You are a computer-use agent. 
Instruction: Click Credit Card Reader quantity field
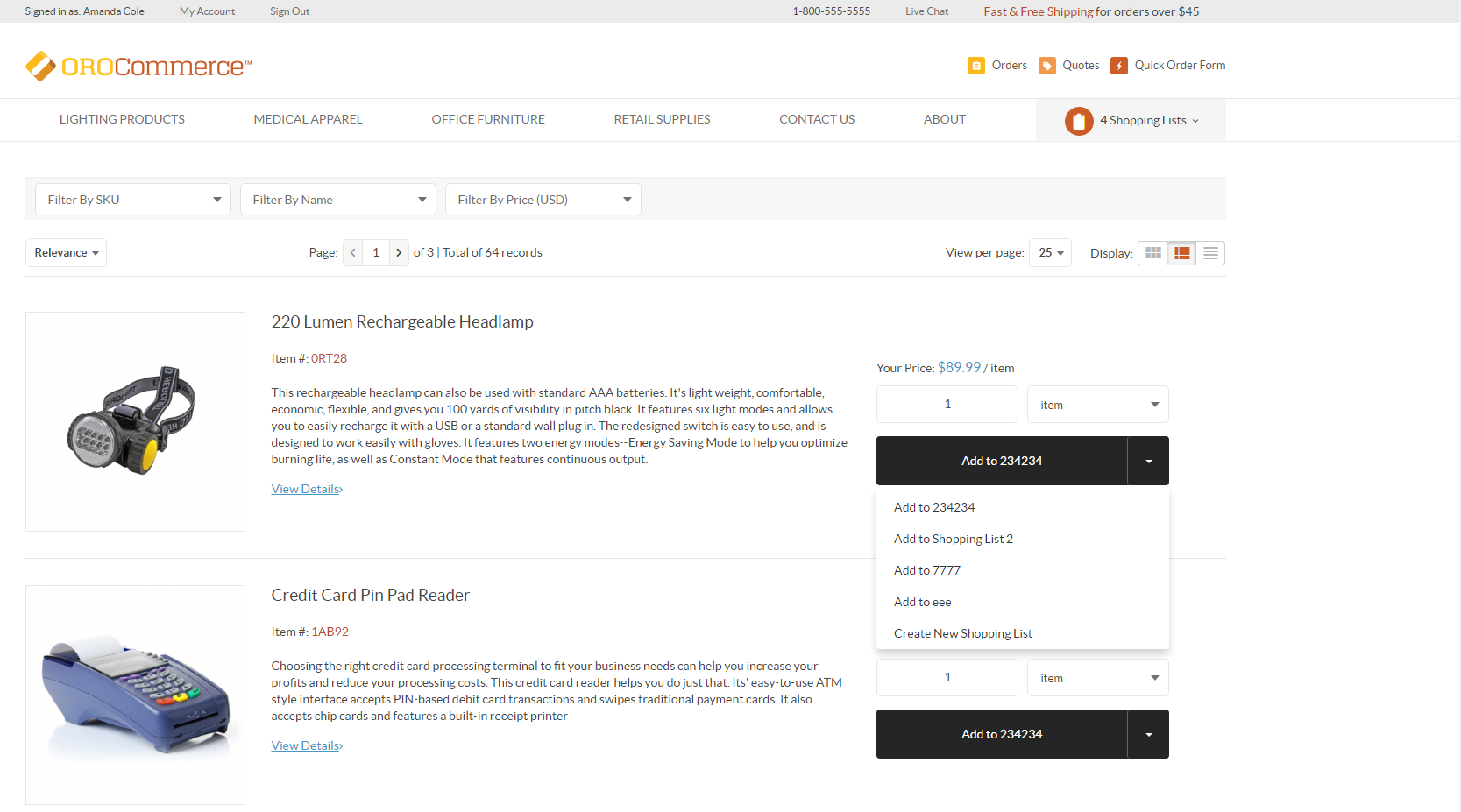click(x=947, y=677)
